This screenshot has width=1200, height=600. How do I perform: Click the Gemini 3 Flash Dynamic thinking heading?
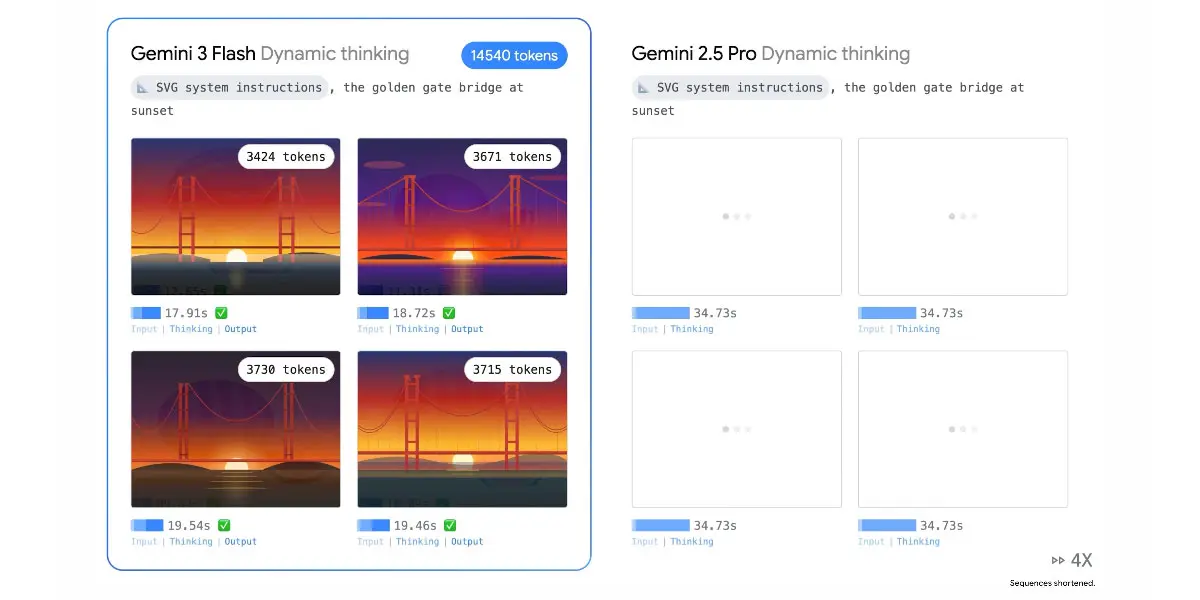(x=270, y=54)
